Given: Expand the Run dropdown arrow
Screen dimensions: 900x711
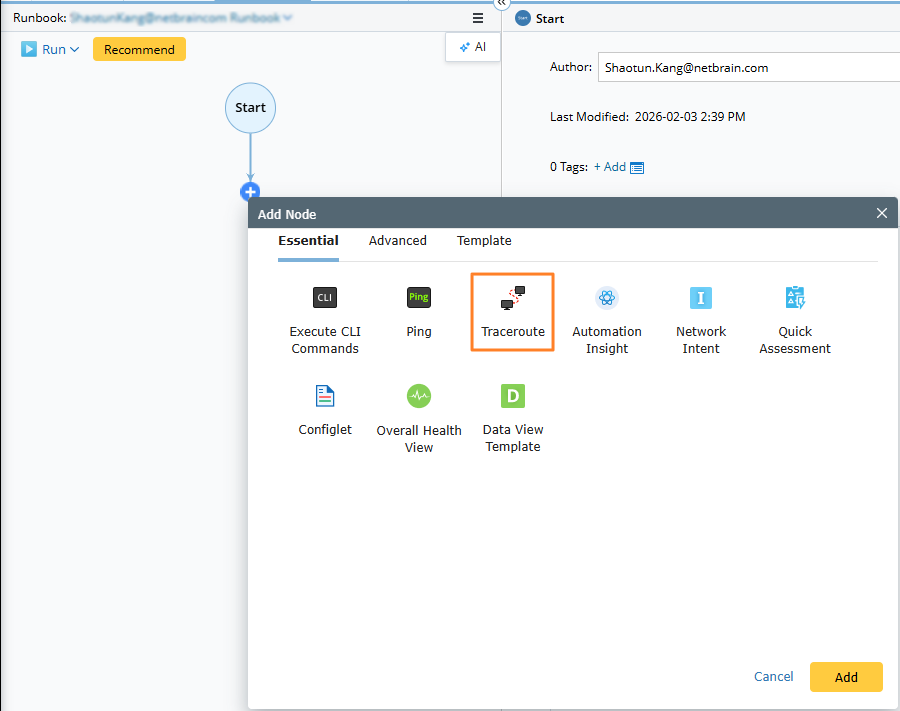Looking at the screenshot, I should pos(74,50).
